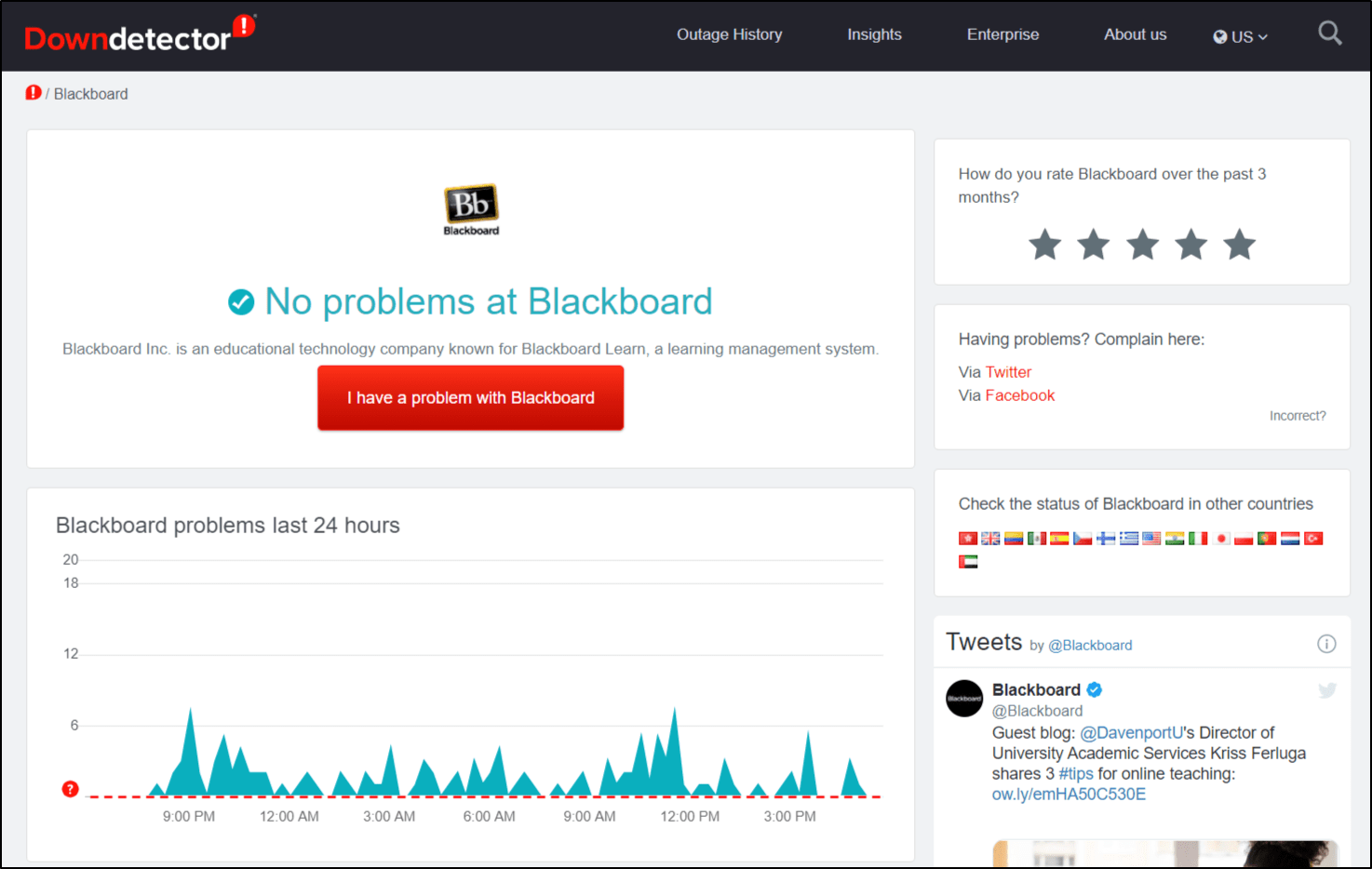Select the Japan flag icon
Screen dimensions: 1372x869
click(1221, 539)
